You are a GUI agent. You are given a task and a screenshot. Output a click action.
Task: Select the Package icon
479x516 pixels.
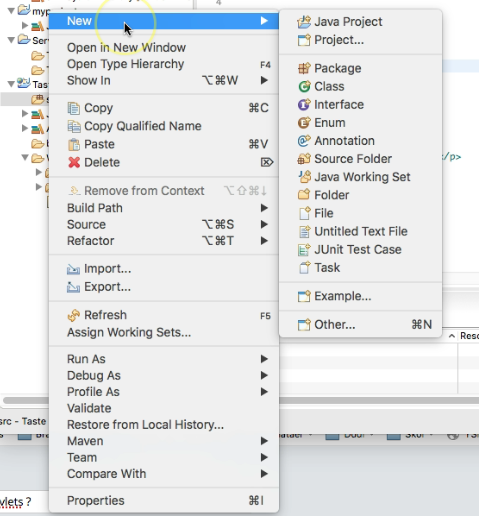click(304, 68)
